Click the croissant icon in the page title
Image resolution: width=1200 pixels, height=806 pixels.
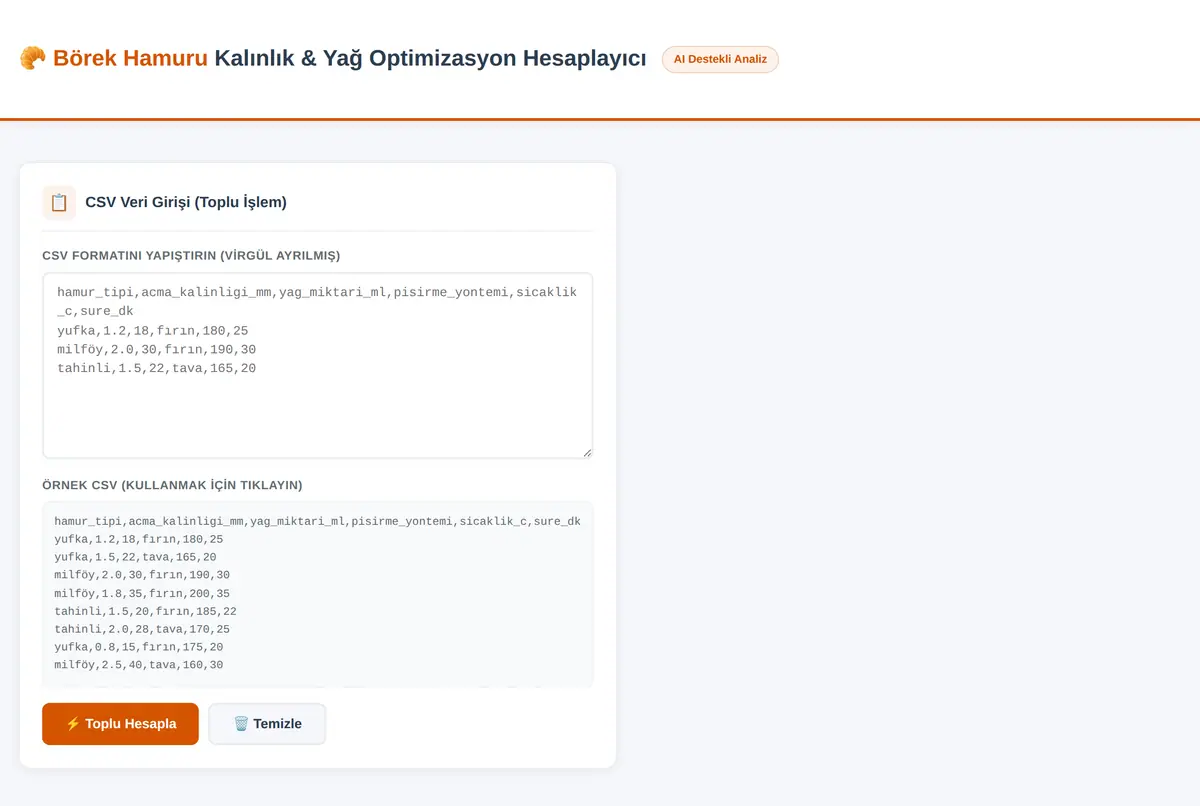tap(32, 59)
